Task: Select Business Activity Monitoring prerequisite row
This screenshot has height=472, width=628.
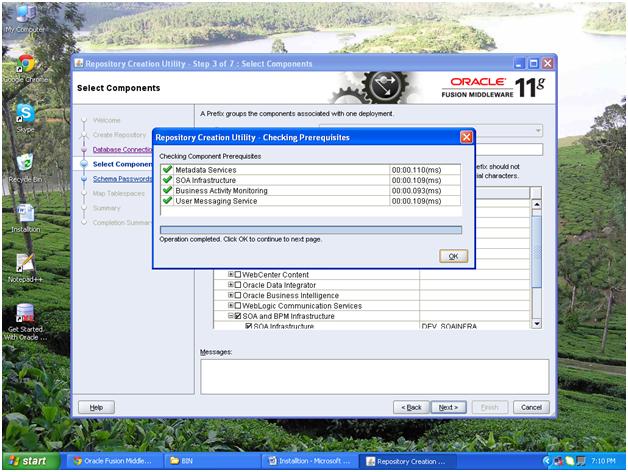Action: pyautogui.click(x=310, y=191)
